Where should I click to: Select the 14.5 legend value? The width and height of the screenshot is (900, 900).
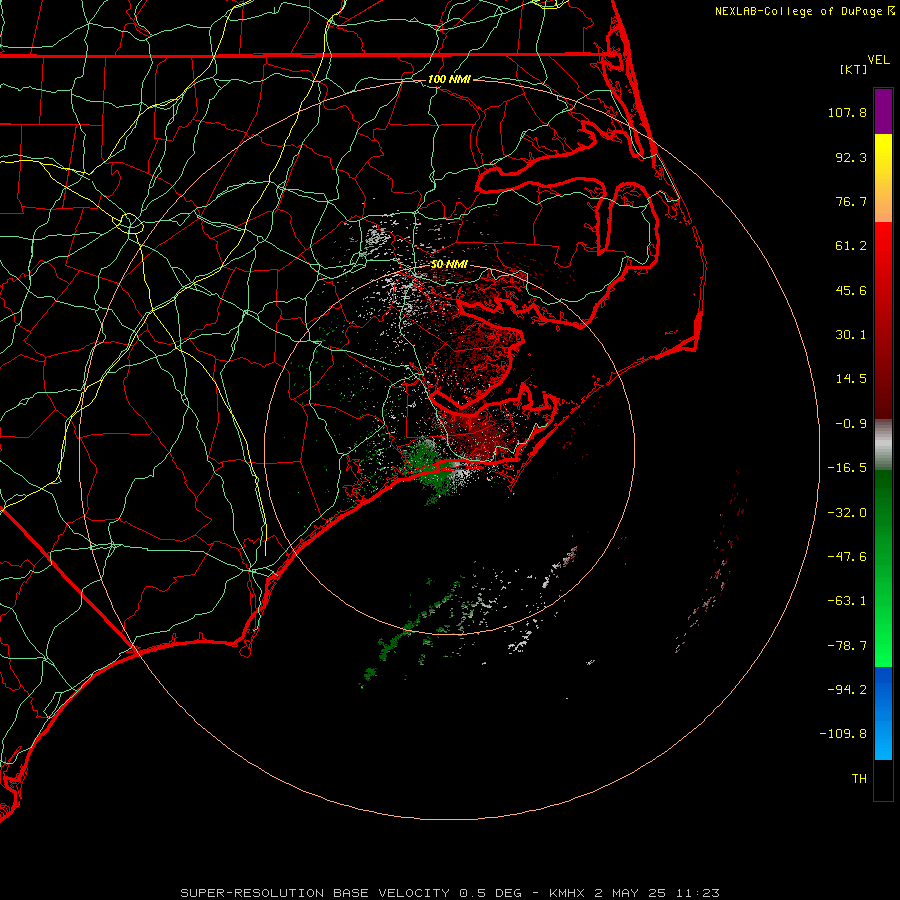pyautogui.click(x=851, y=379)
